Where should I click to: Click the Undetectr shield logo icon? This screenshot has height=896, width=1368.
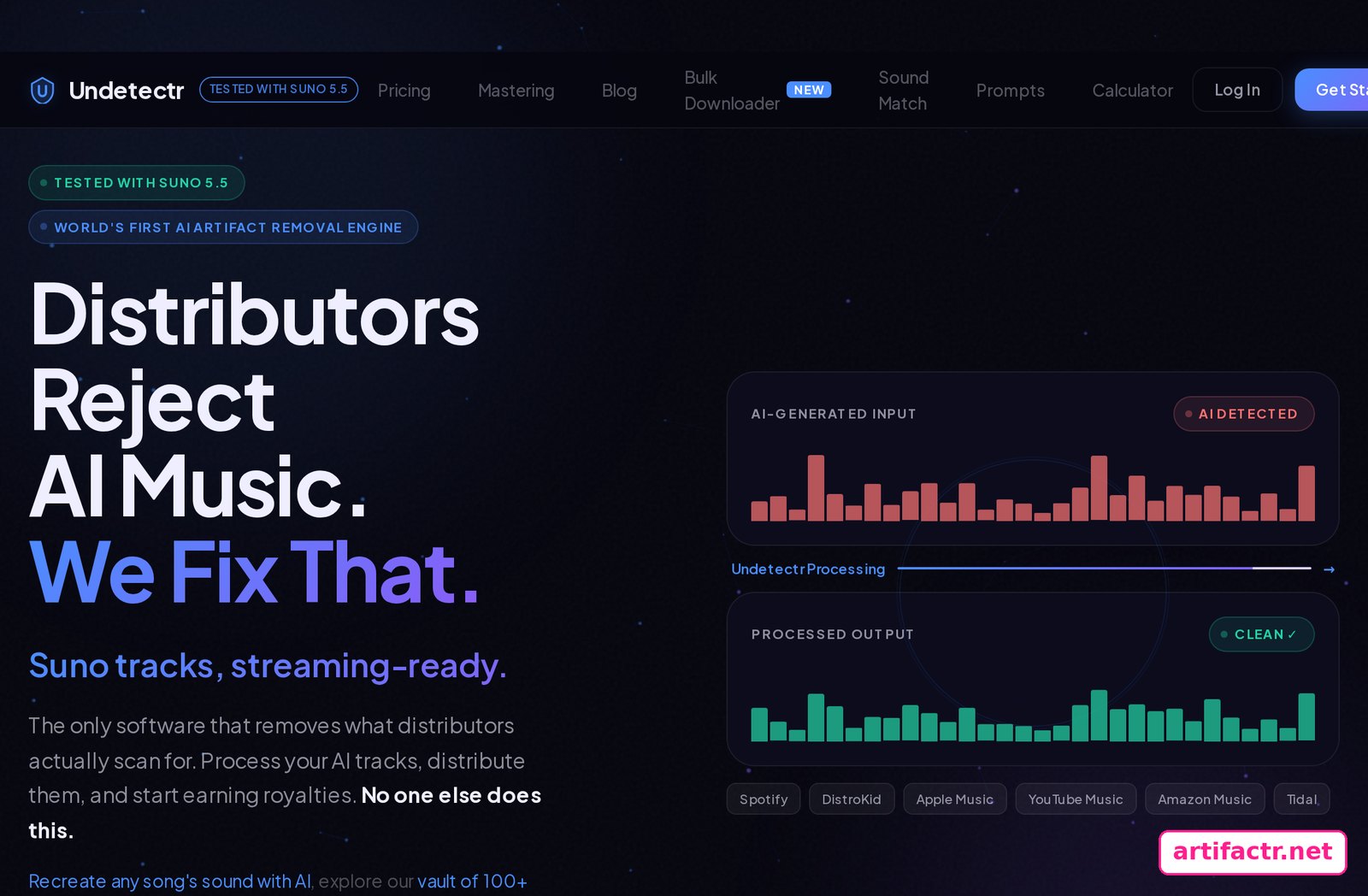pos(42,90)
